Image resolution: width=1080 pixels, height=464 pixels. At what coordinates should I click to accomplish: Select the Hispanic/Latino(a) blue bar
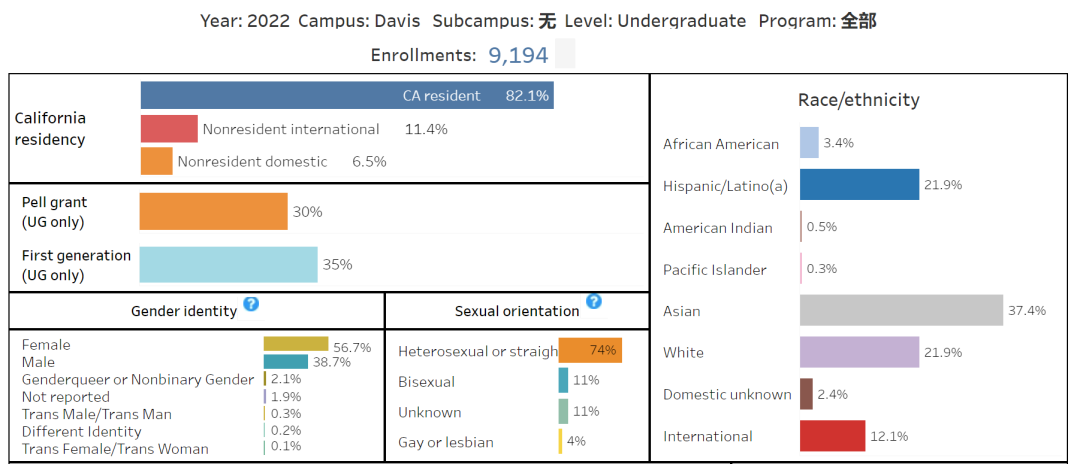click(860, 184)
